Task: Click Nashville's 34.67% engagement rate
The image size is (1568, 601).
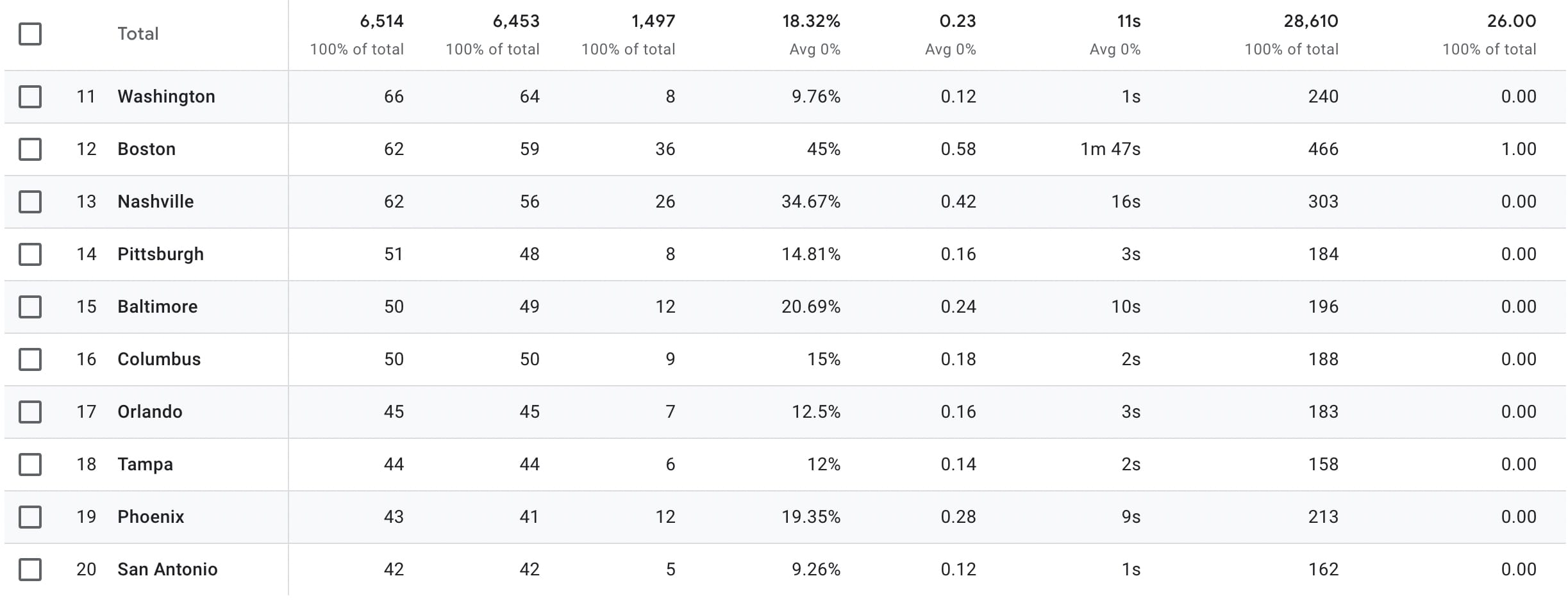Action: click(810, 202)
